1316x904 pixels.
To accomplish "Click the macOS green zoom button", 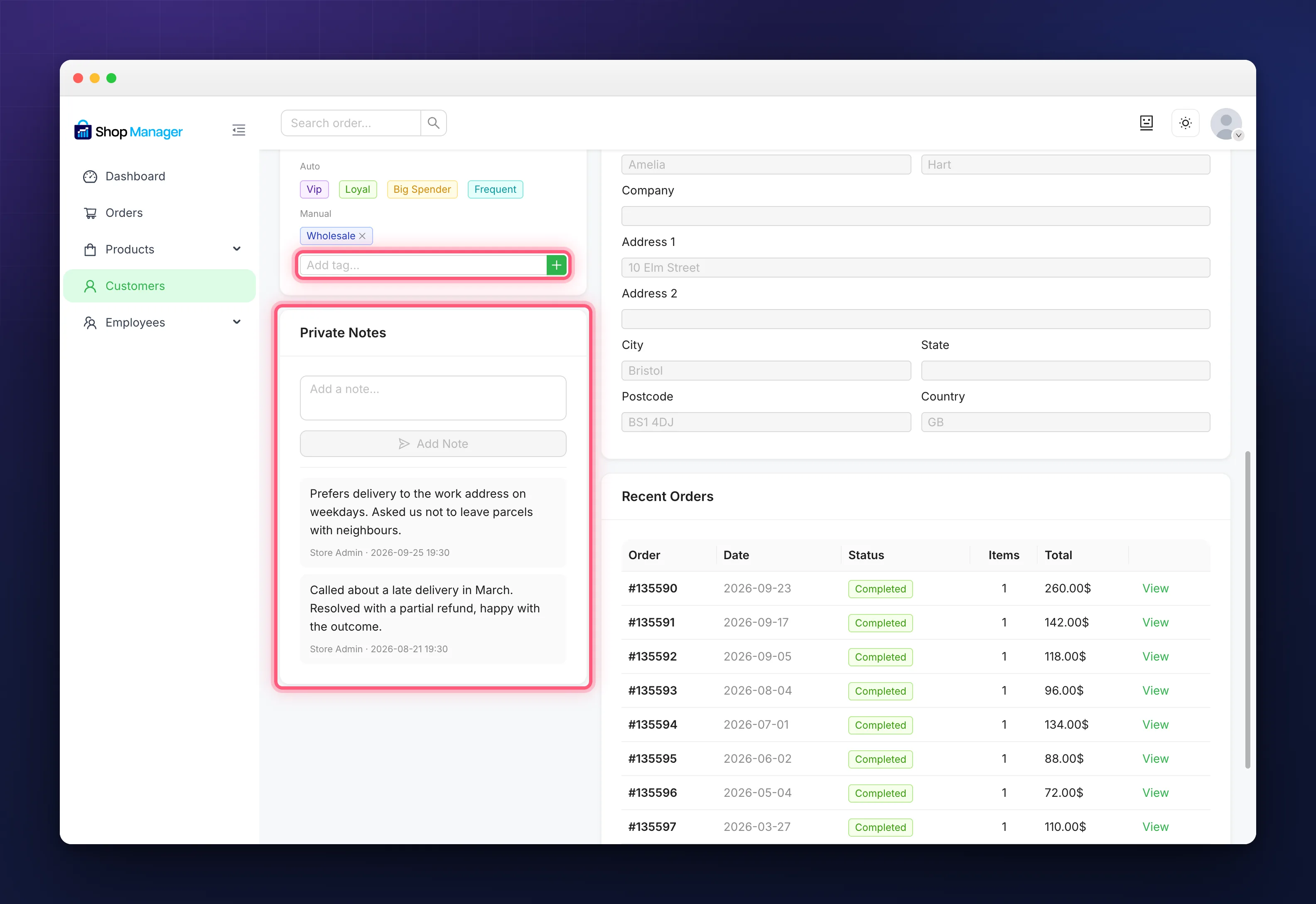I will click(x=112, y=78).
